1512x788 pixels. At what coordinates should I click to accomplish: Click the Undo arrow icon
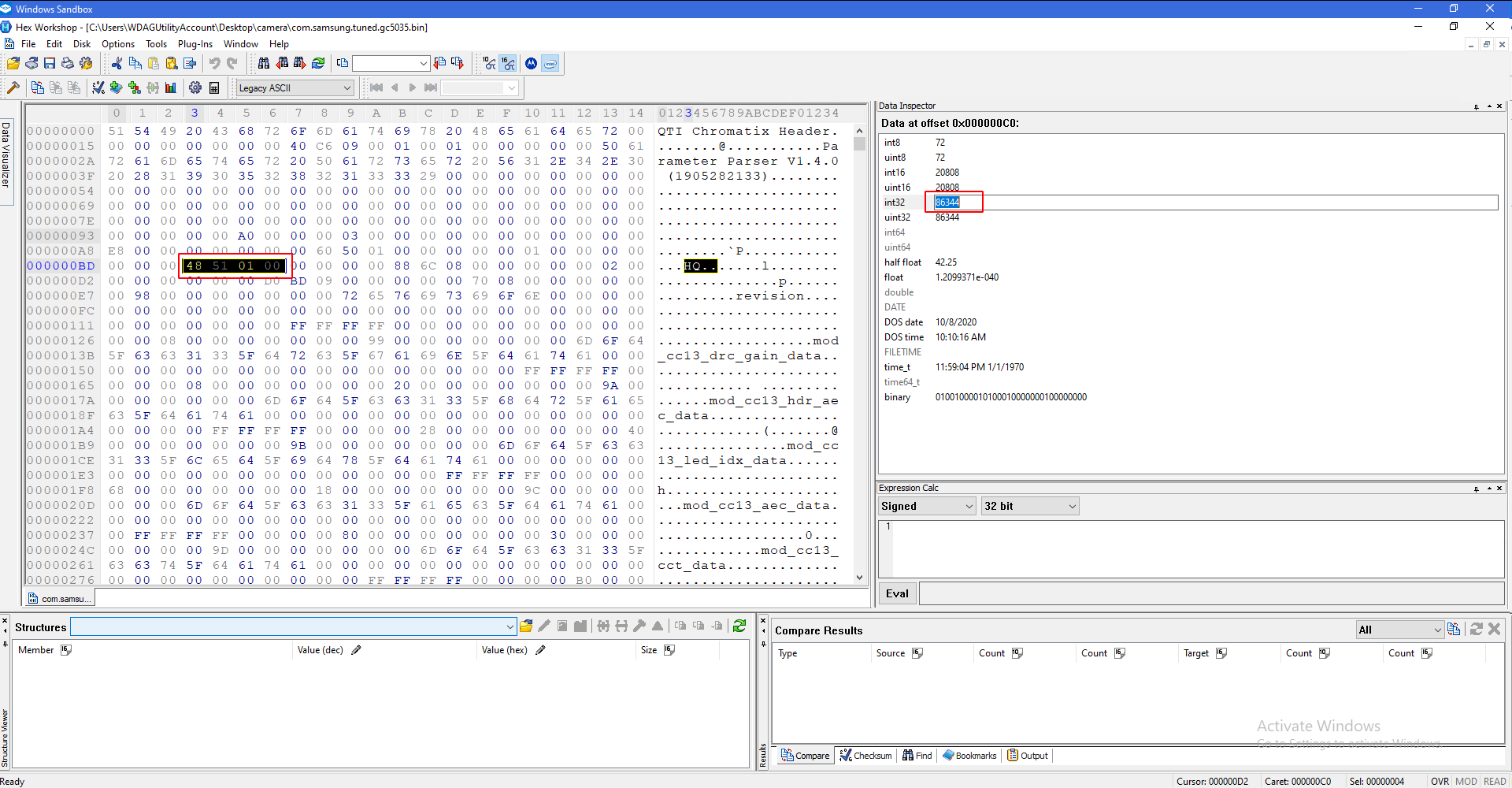coord(214,64)
